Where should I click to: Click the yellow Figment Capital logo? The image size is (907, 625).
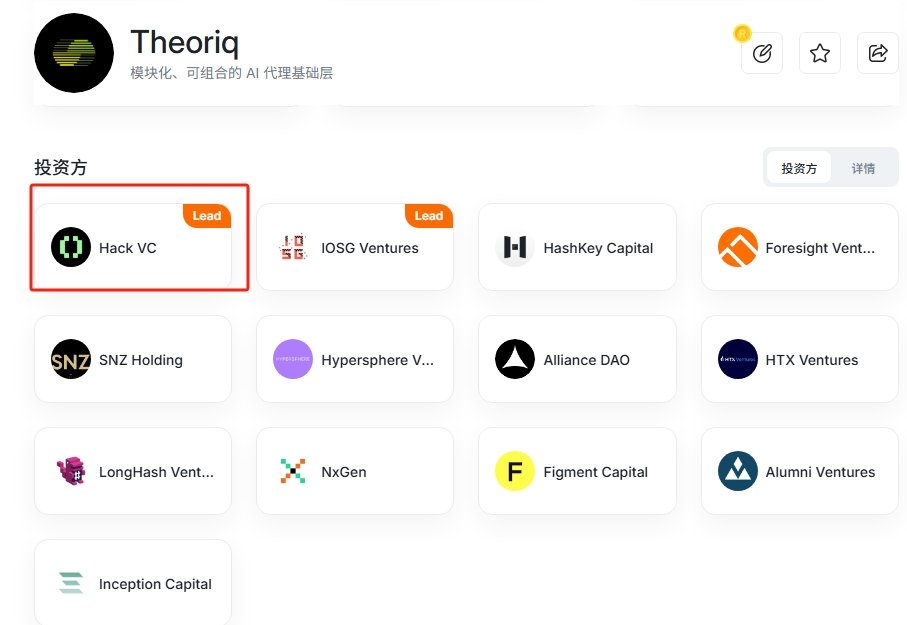[515, 471]
